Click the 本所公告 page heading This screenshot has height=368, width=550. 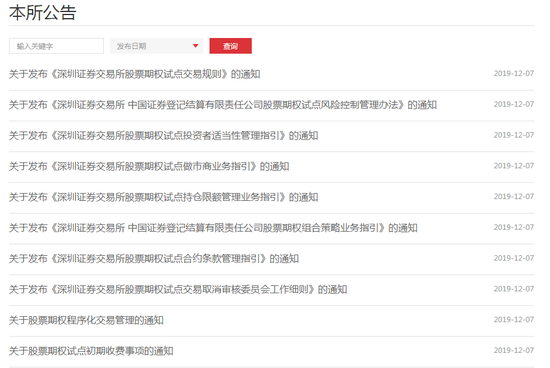[x=42, y=13]
